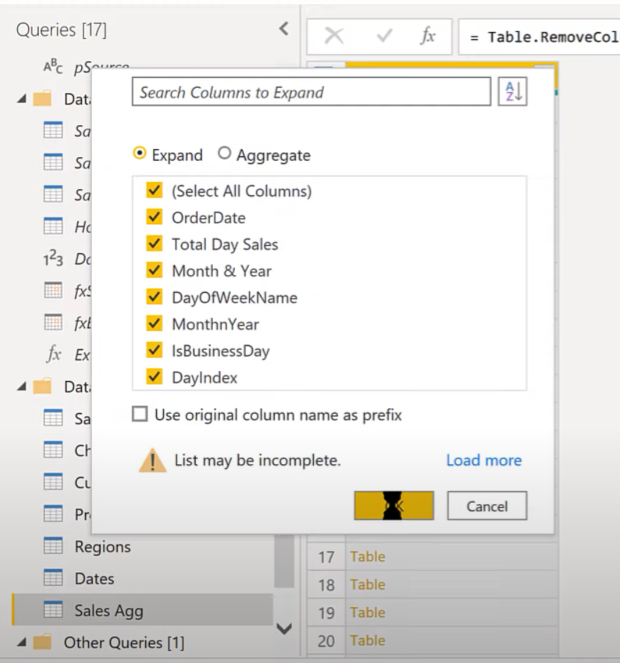Collapse the Other Queries group arrow
The height and width of the screenshot is (663, 620).
[22, 642]
